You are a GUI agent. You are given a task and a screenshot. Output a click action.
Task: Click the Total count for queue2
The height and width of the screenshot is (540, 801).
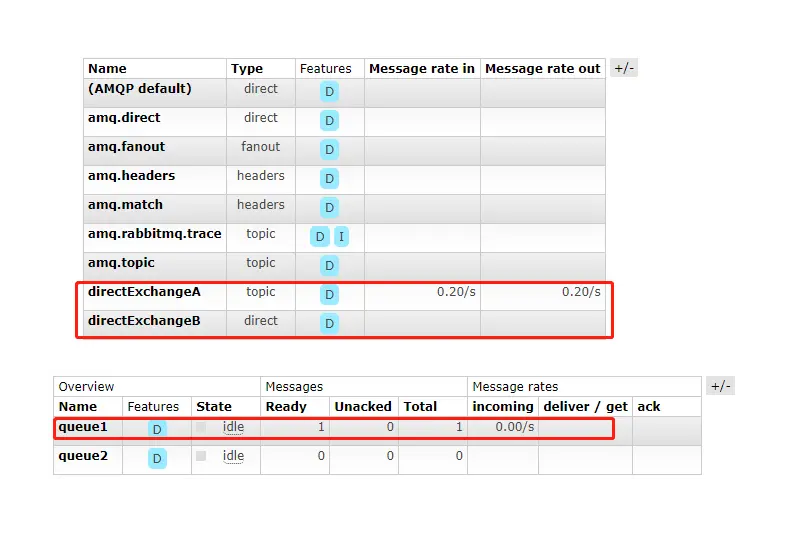point(459,456)
